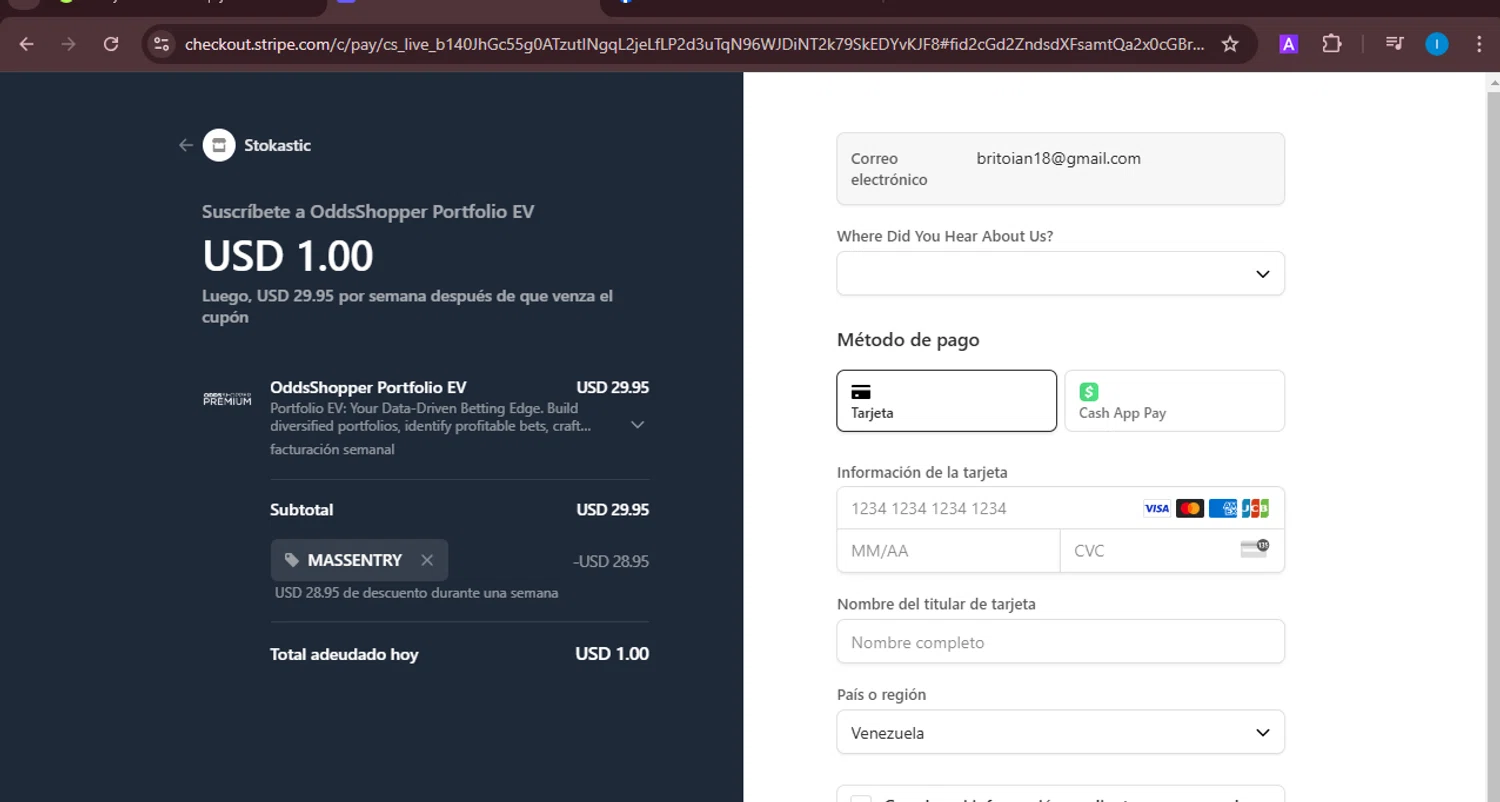The image size is (1500, 802).
Task: Open the Where Did You Hear About Us dropdown
Action: (1060, 273)
